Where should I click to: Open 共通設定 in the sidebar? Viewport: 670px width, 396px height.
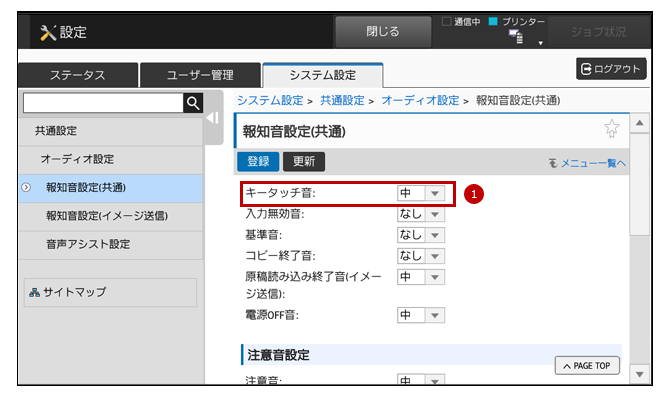click(x=111, y=131)
